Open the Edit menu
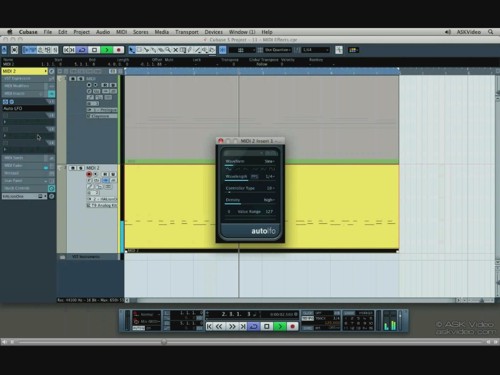The height and width of the screenshot is (375, 500). pos(63,32)
